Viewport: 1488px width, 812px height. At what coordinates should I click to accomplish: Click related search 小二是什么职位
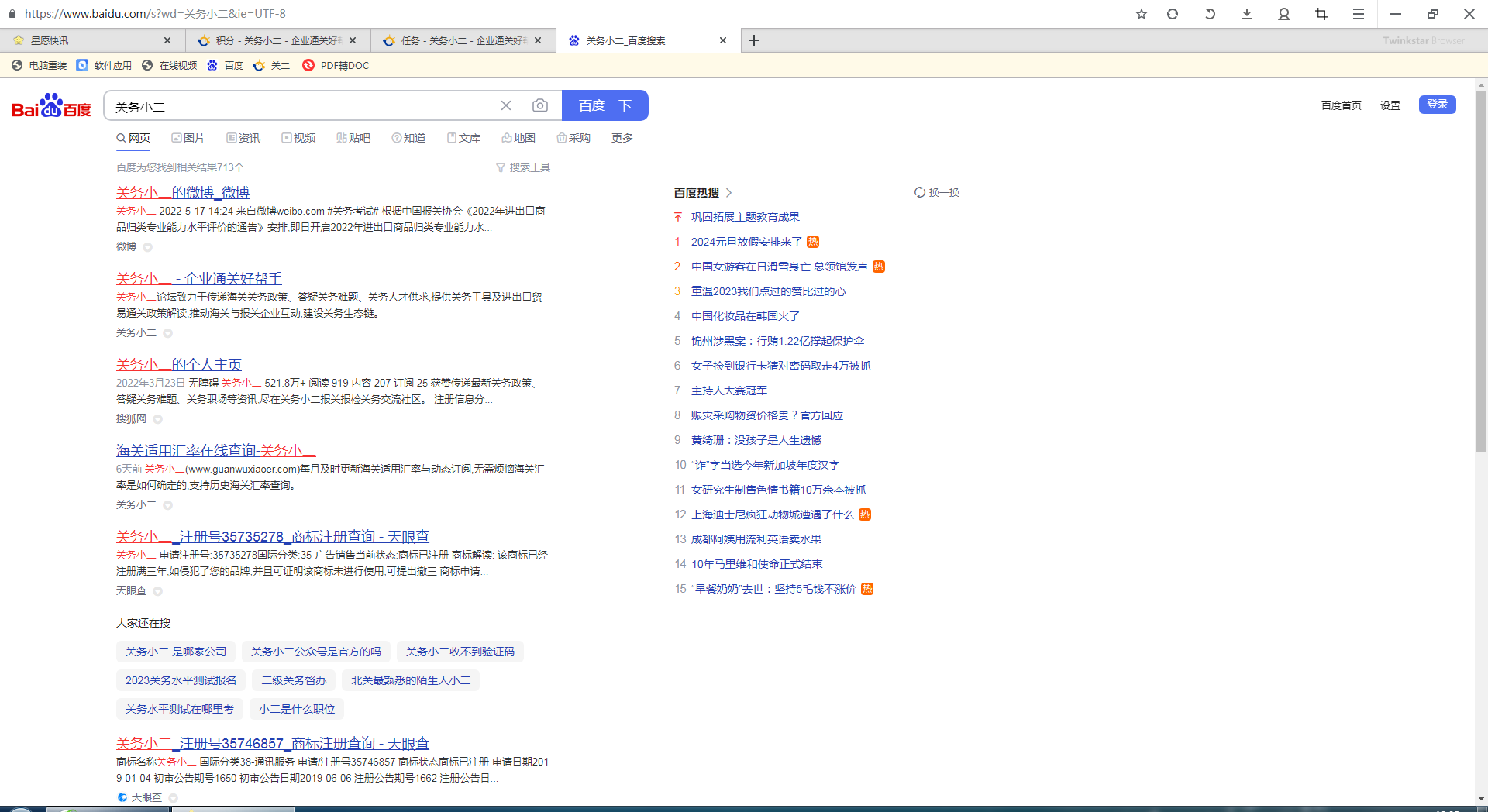[x=297, y=709]
